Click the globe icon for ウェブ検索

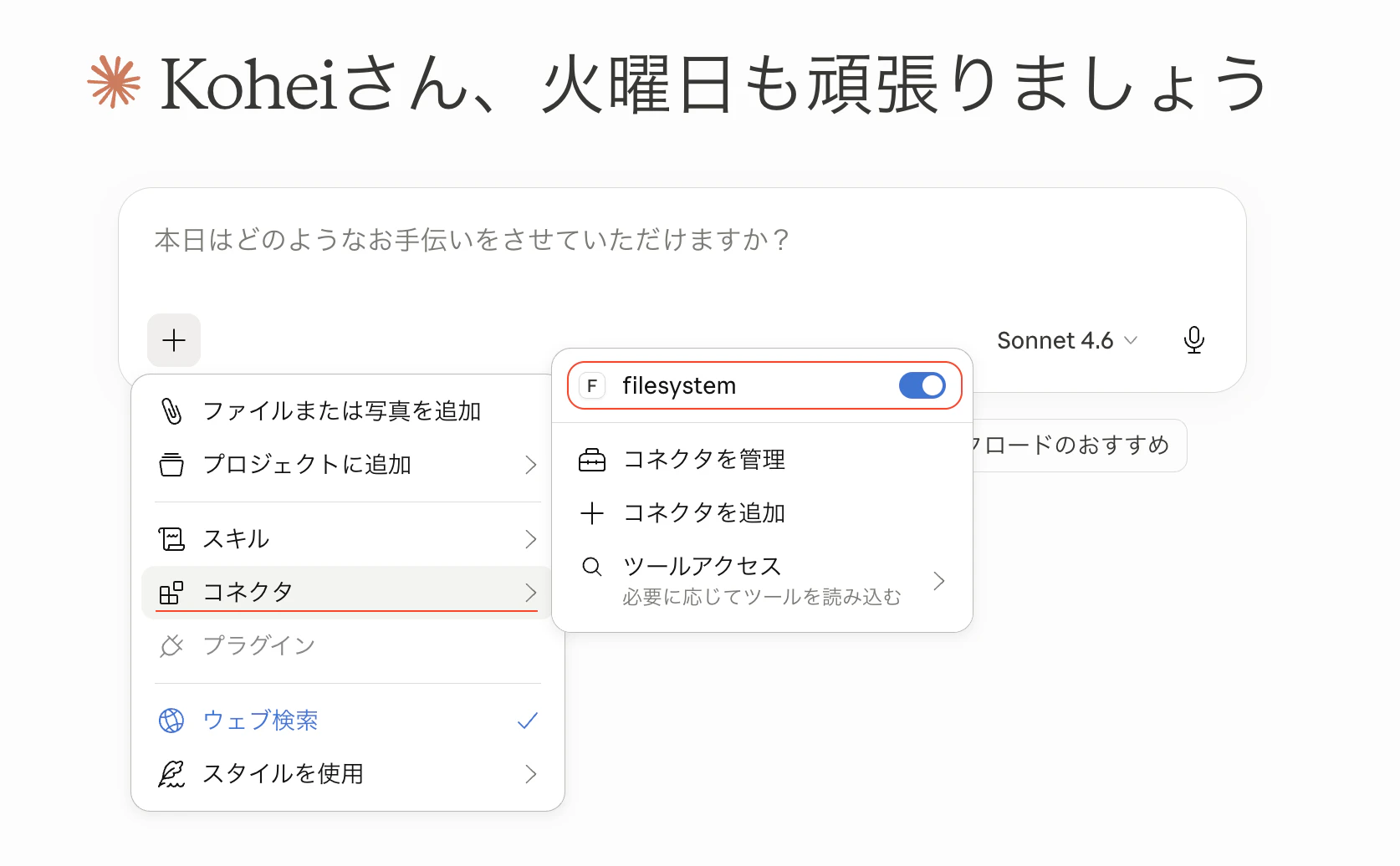click(171, 721)
